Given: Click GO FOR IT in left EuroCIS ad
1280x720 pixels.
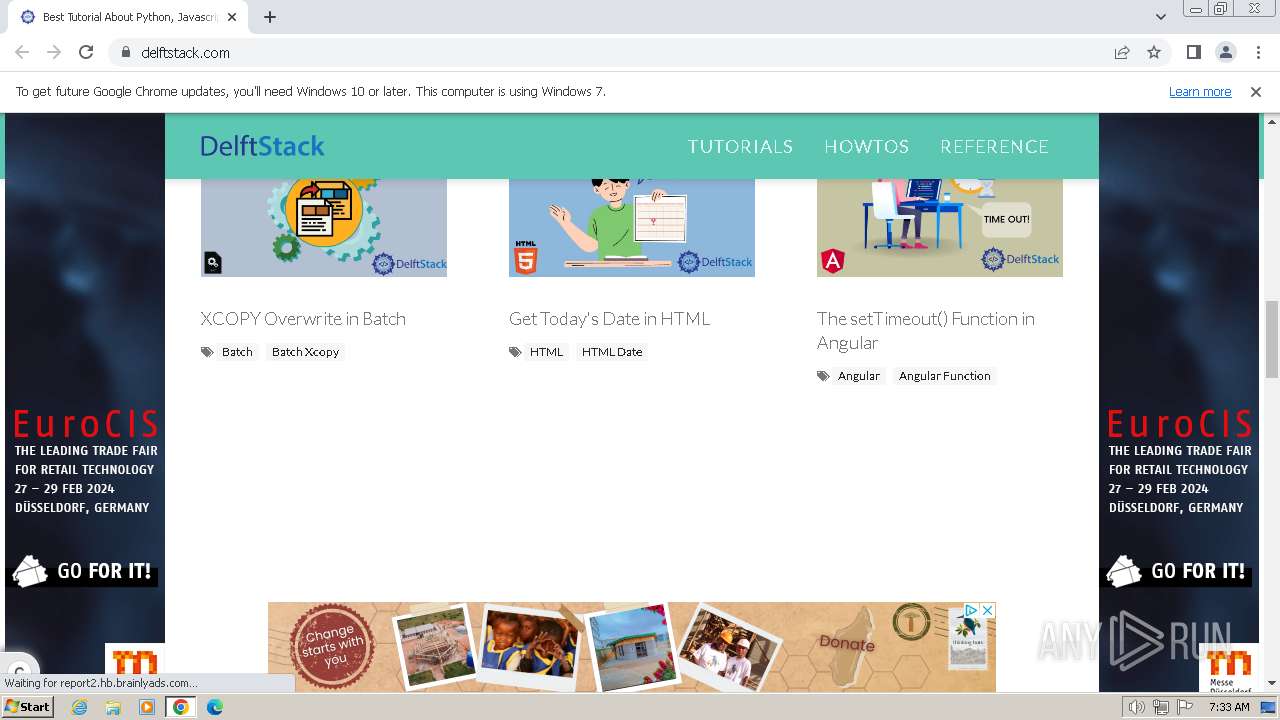Looking at the screenshot, I should coord(84,571).
